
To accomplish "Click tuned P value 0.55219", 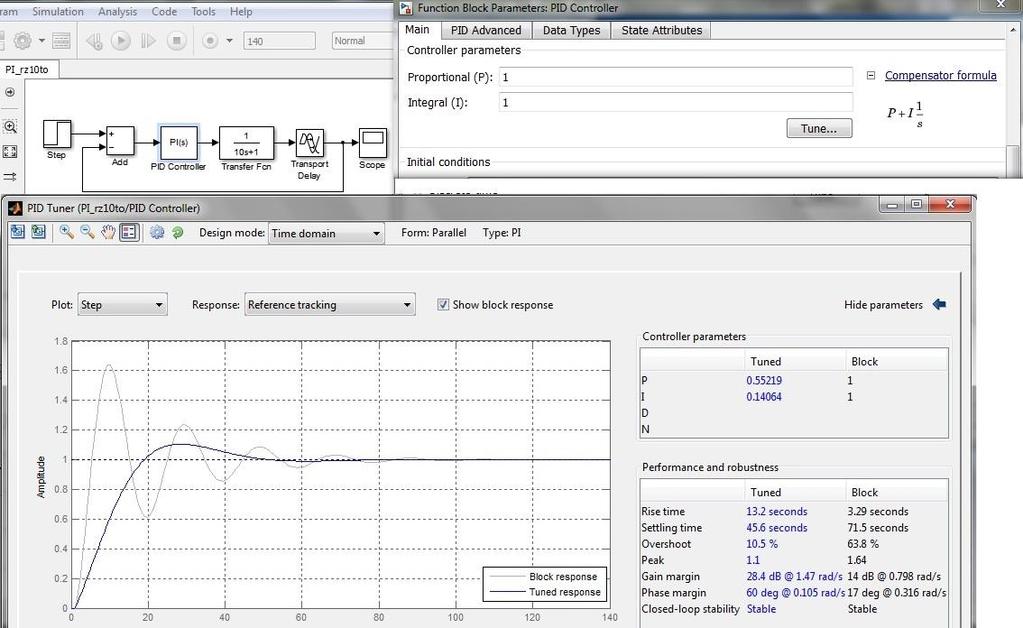I will point(764,380).
